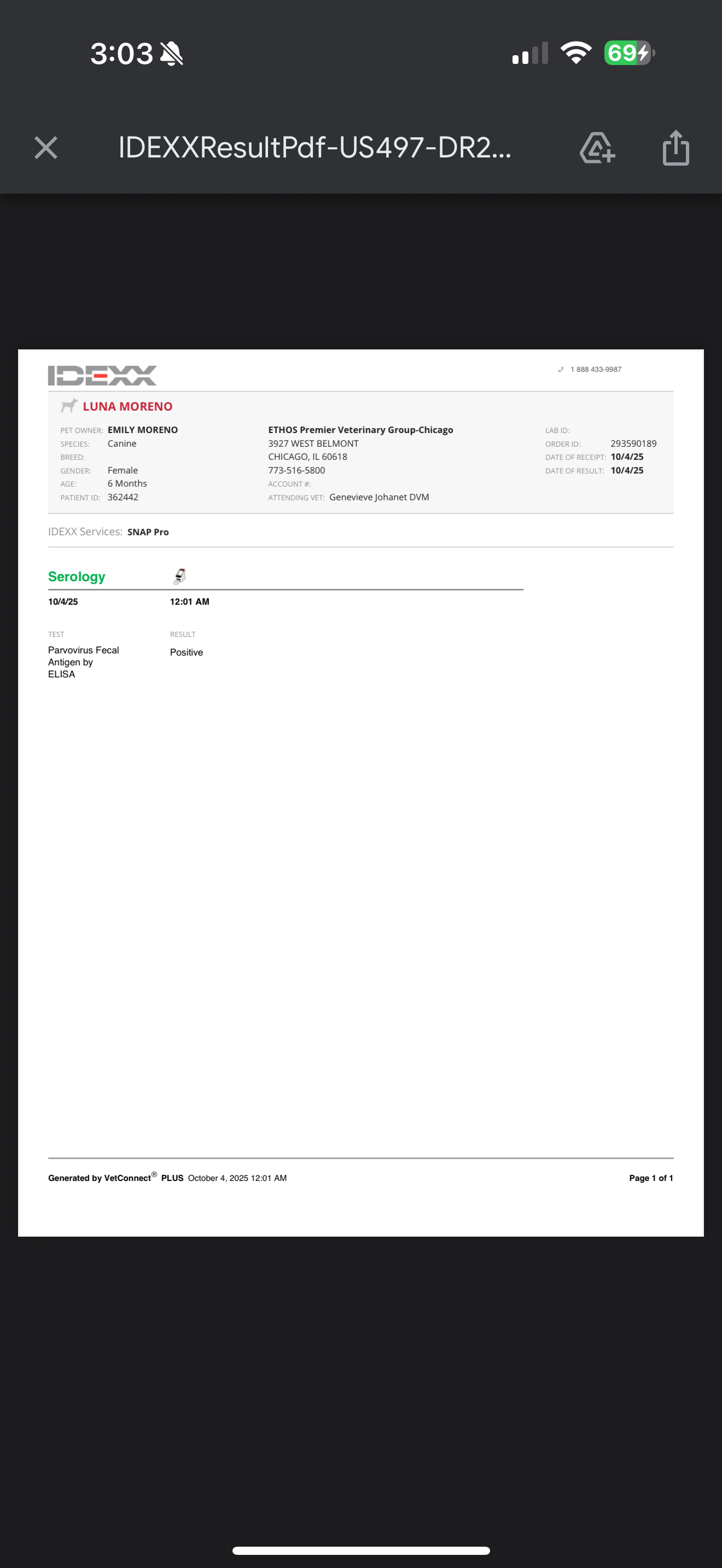Tap the 3:03 clock in status bar
Image resolution: width=722 pixels, height=1568 pixels.
click(122, 54)
